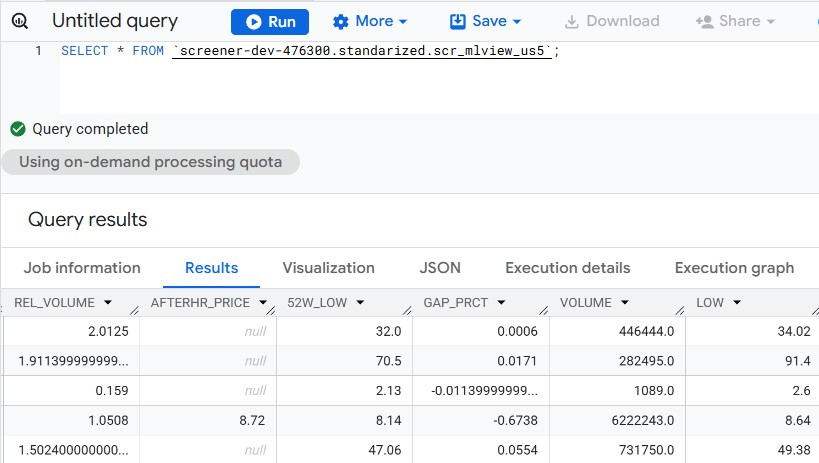Open 52W_LOW column dropdown arrow
The image size is (819, 463).
pyautogui.click(x=360, y=303)
